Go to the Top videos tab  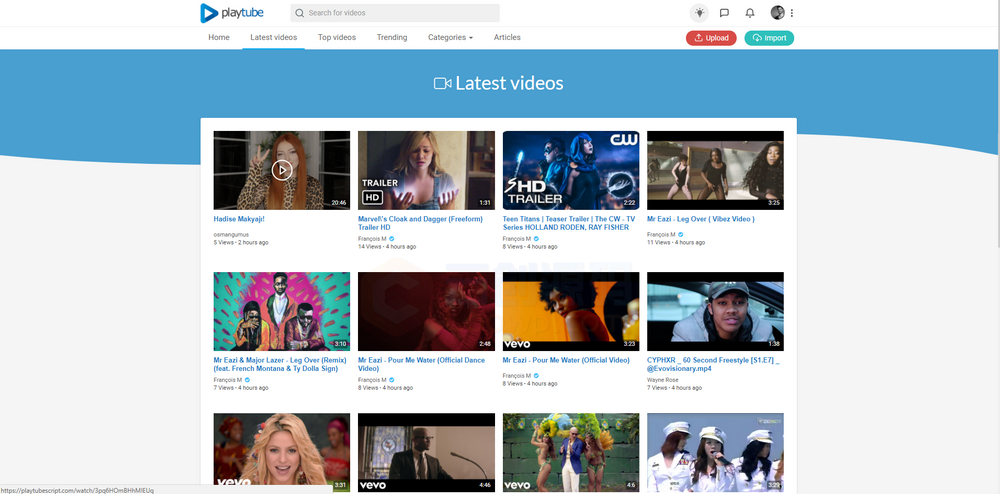pyautogui.click(x=337, y=38)
